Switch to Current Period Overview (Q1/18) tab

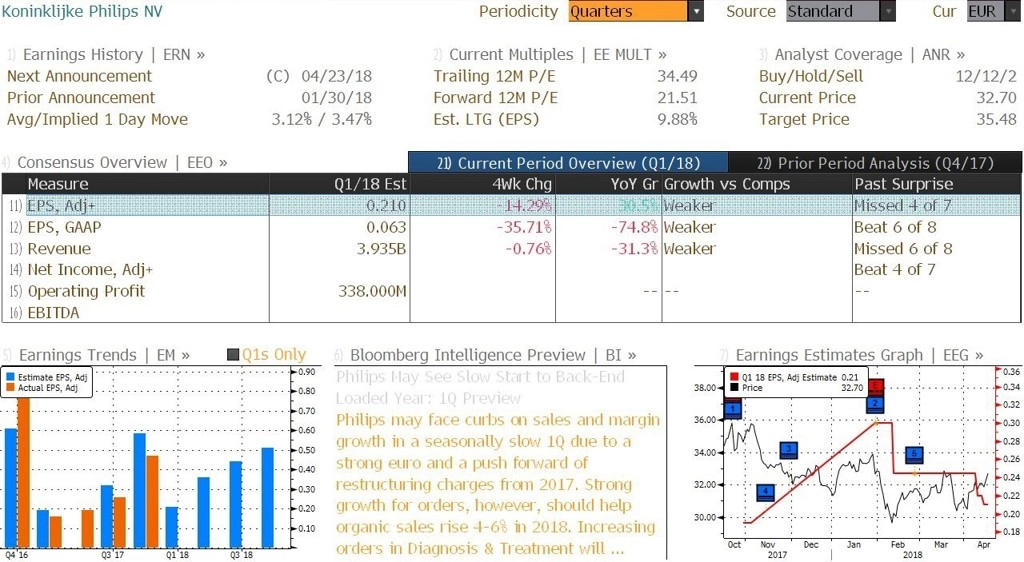(568, 163)
